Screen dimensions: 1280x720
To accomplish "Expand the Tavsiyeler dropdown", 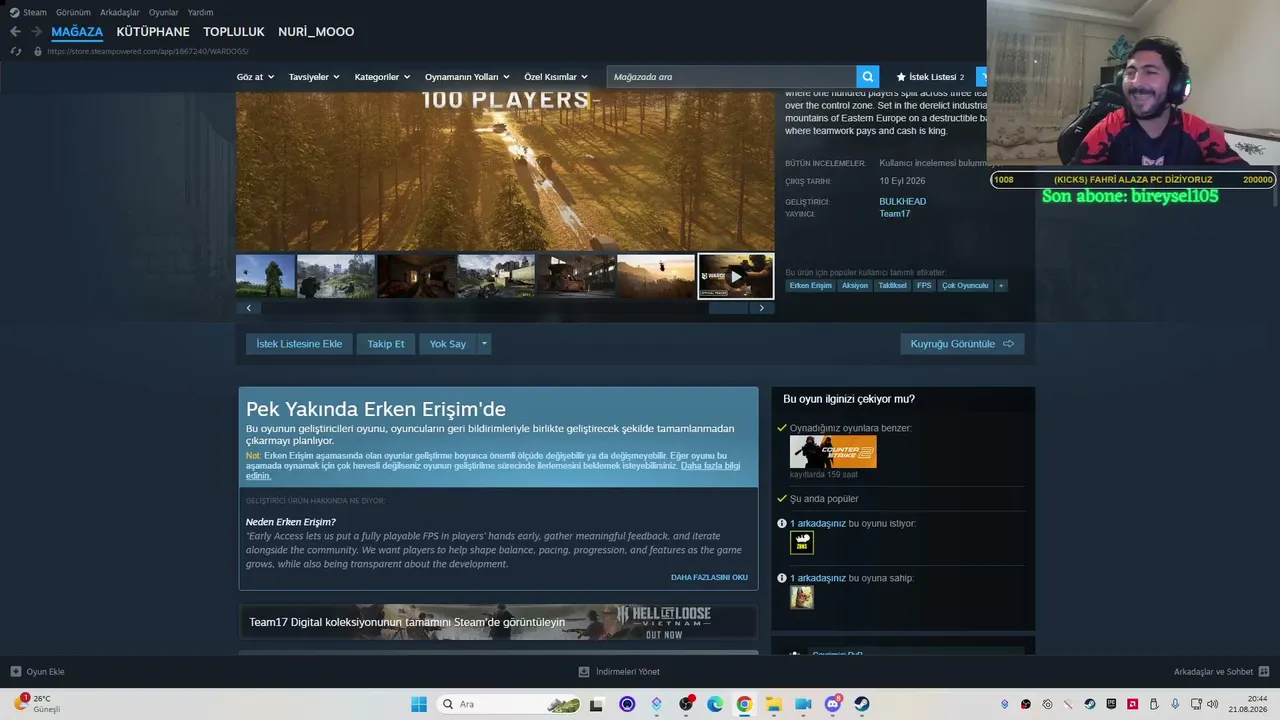I will [x=314, y=77].
